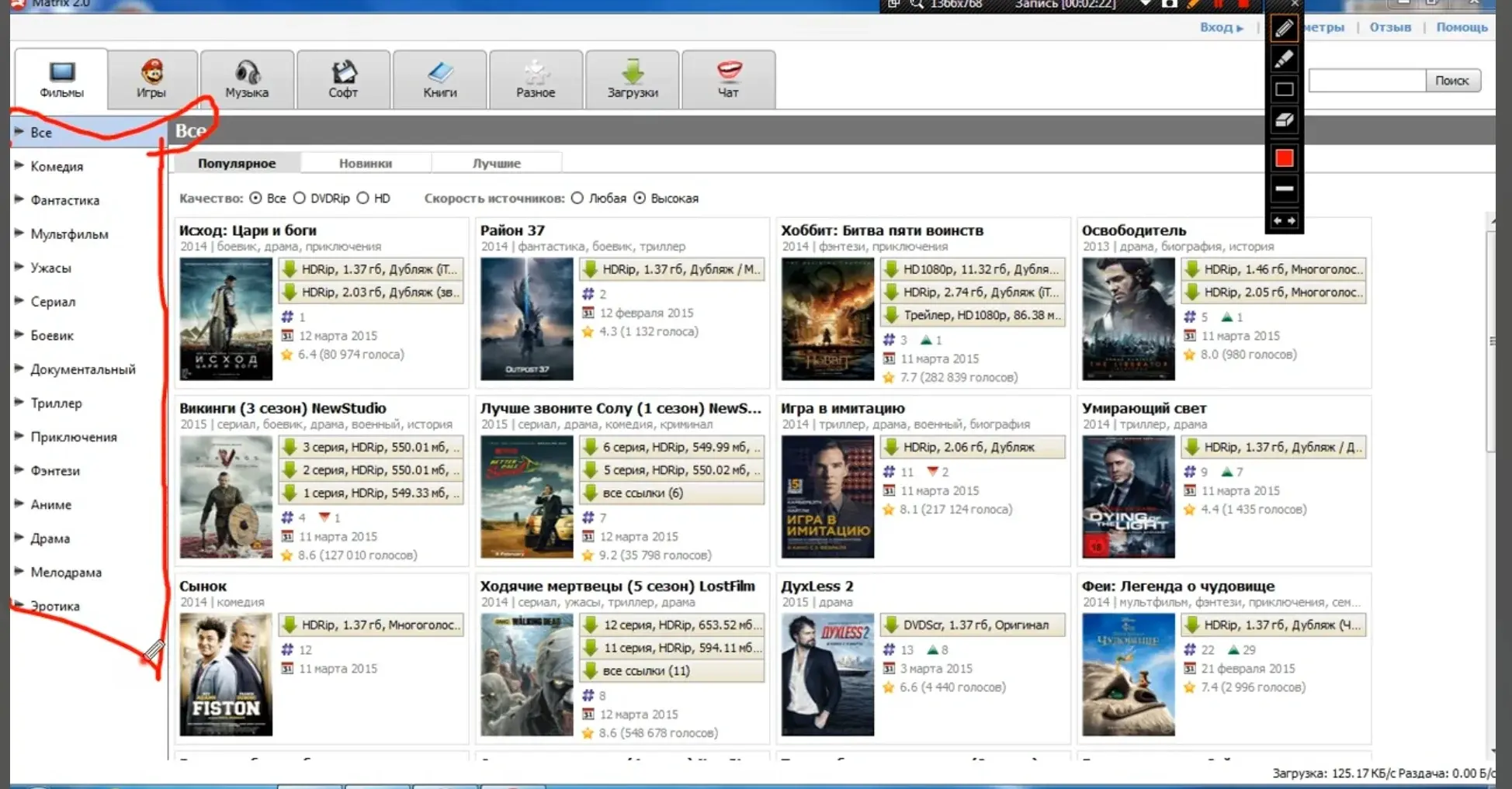The height and width of the screenshot is (789, 1512).
Task: Expand the Ужасы genre
Action: click(19, 267)
